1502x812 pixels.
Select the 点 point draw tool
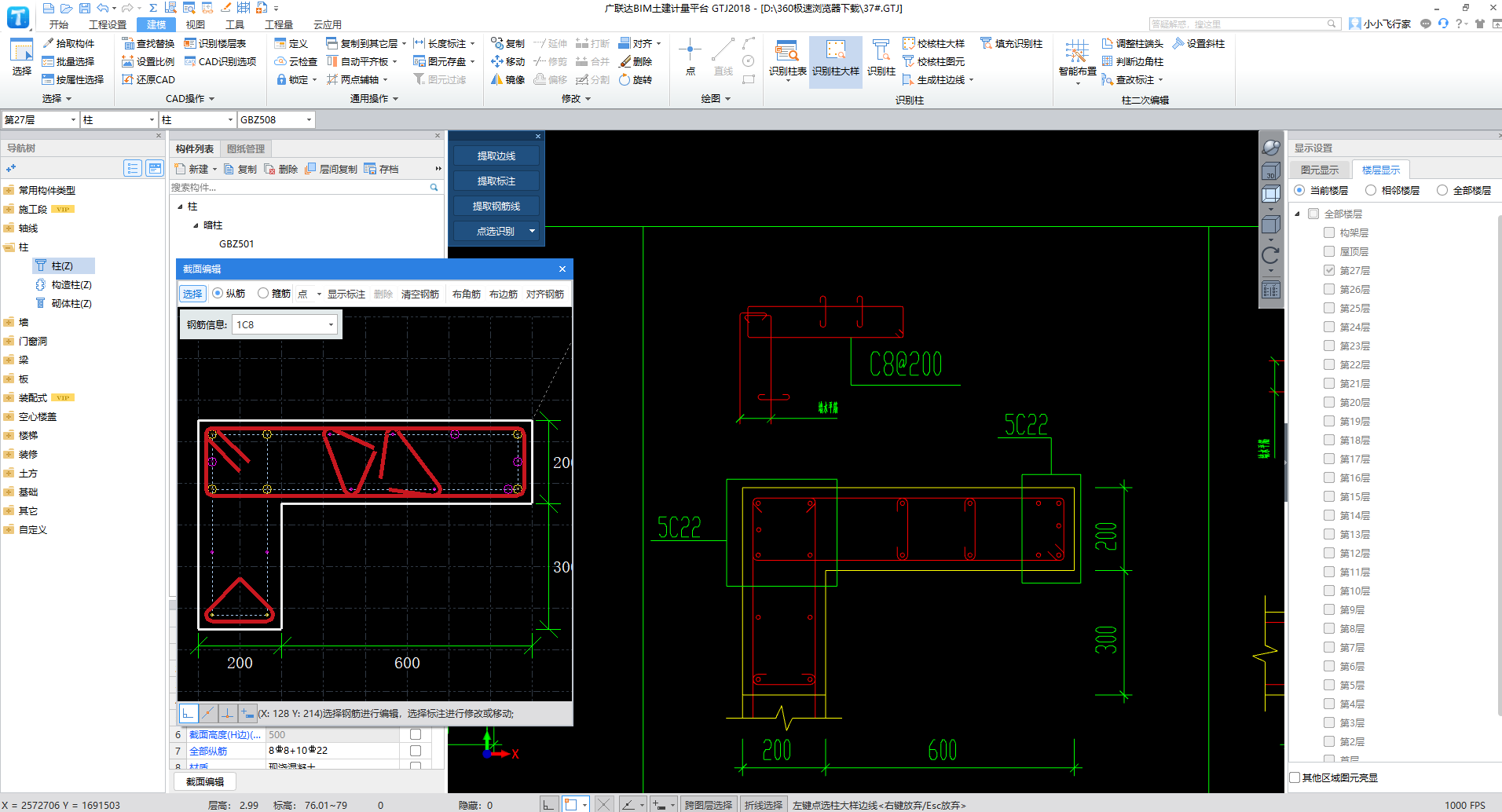pyautogui.click(x=690, y=57)
